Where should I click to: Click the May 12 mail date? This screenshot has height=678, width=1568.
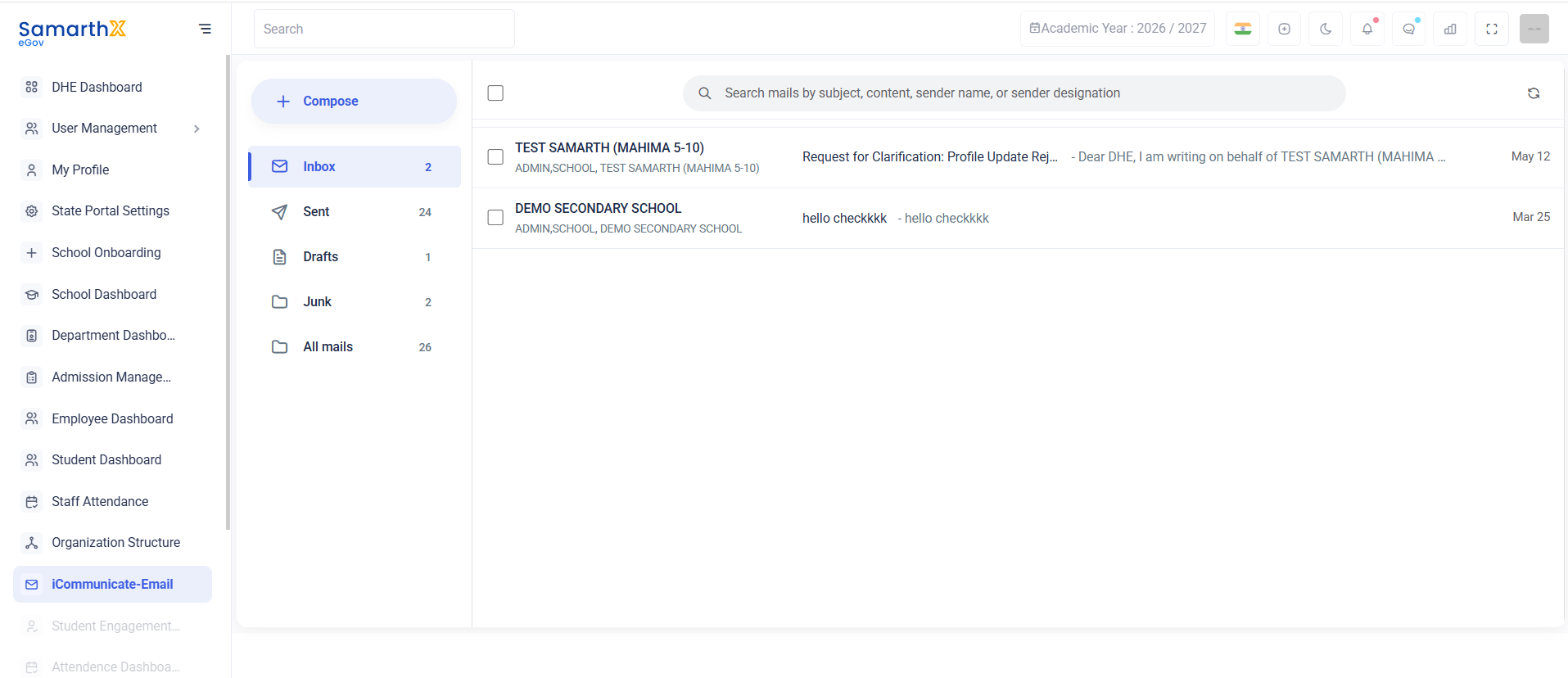coord(1530,156)
